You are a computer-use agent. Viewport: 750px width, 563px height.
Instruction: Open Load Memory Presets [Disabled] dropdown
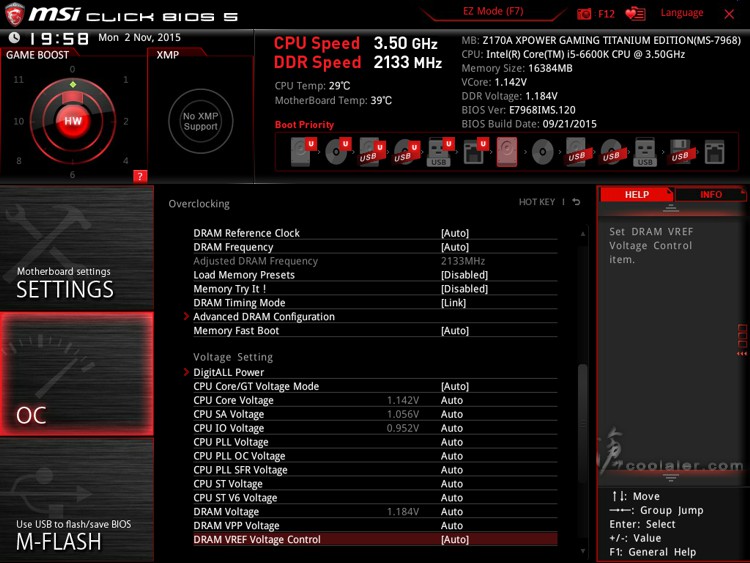tap(464, 275)
